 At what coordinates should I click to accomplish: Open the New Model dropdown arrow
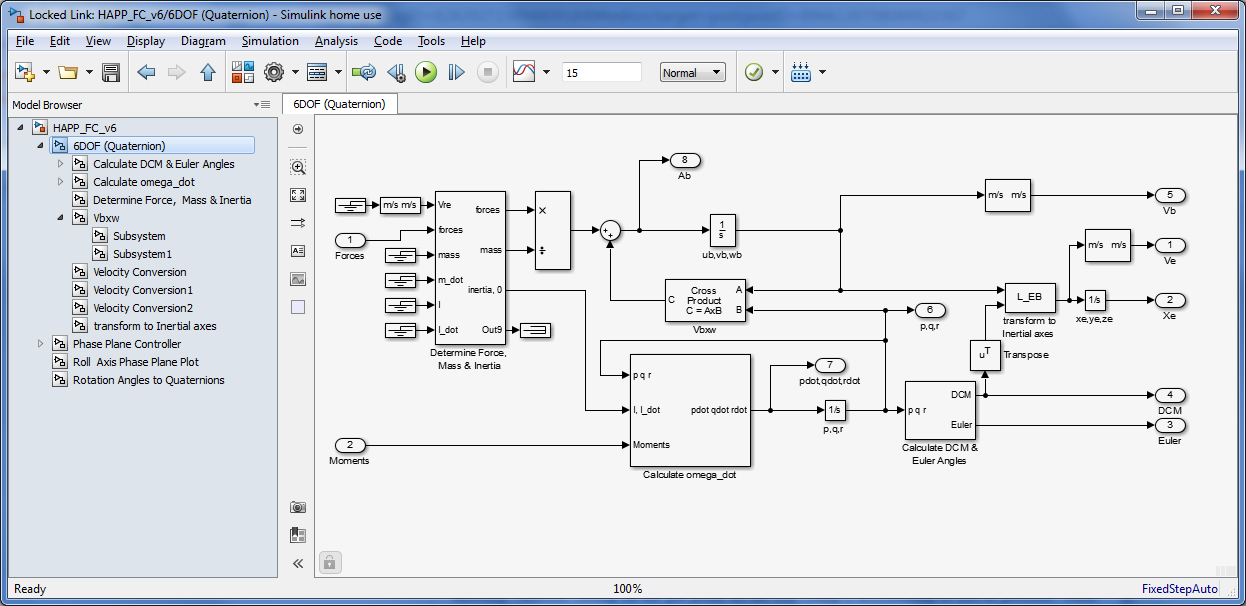click(46, 72)
